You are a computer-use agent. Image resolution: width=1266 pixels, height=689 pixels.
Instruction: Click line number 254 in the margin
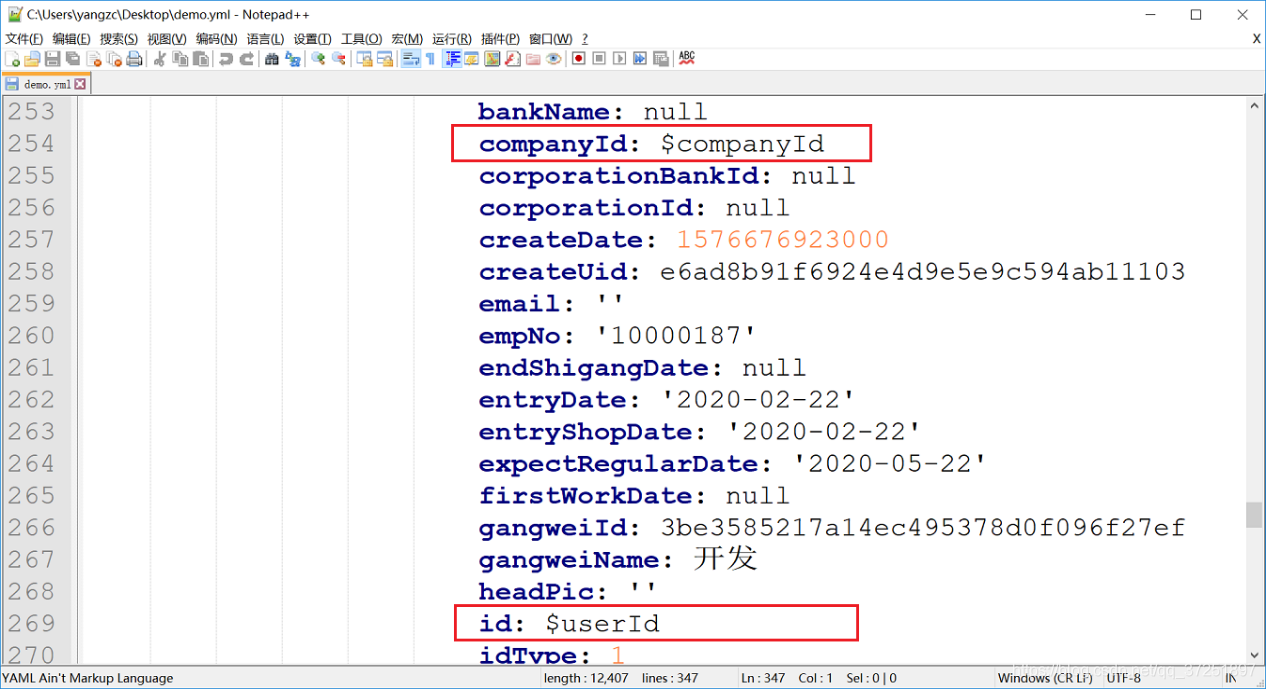pyautogui.click(x=31, y=144)
